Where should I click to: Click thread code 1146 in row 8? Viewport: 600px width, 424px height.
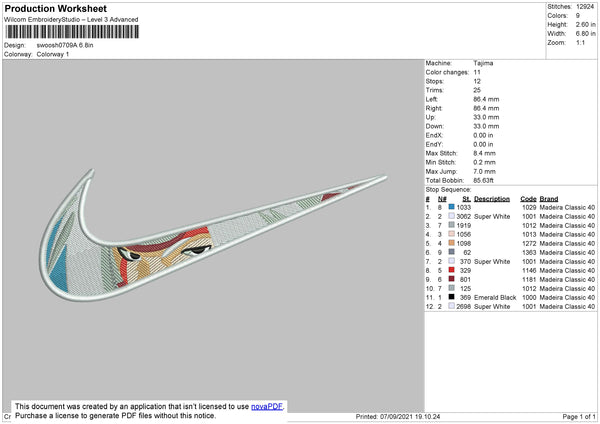(x=529, y=271)
